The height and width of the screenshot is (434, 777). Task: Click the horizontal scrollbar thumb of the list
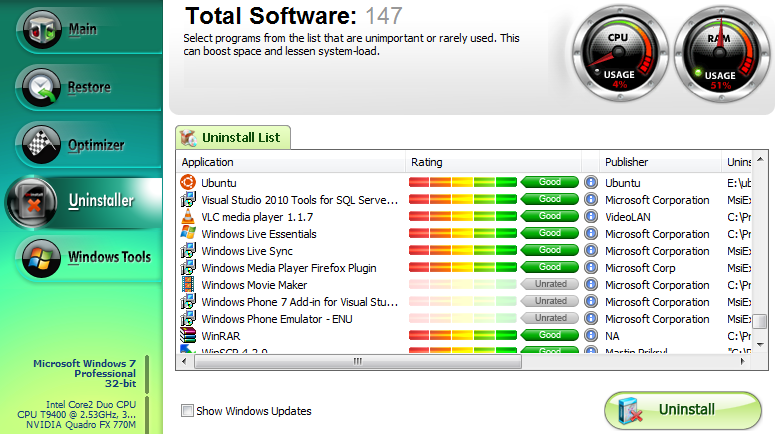358,362
